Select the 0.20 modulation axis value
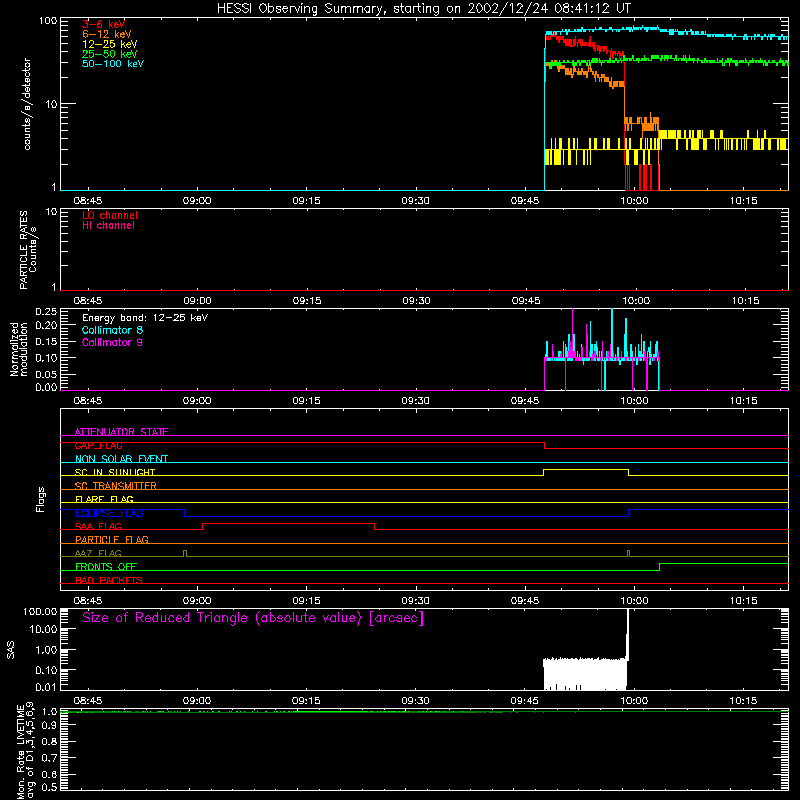Image resolution: width=800 pixels, height=800 pixels. click(x=46, y=326)
